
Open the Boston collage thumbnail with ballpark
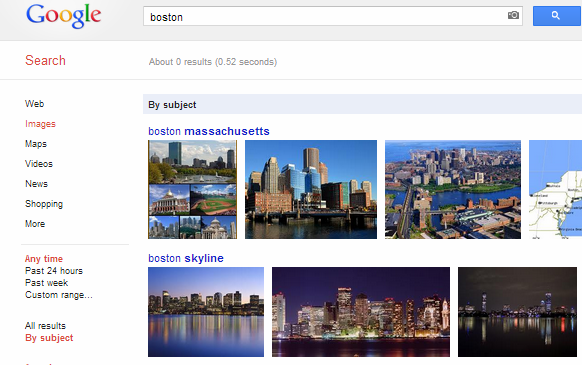click(192, 189)
